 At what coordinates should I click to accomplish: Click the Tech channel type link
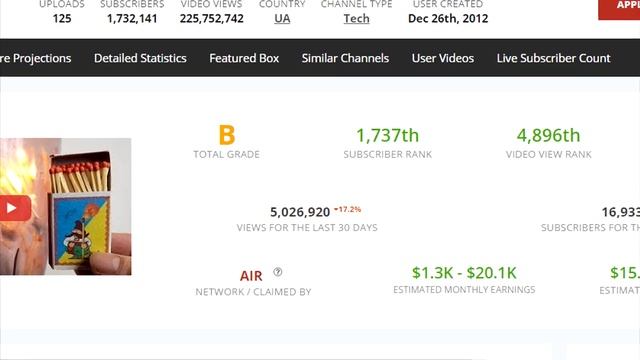pyautogui.click(x=356, y=19)
